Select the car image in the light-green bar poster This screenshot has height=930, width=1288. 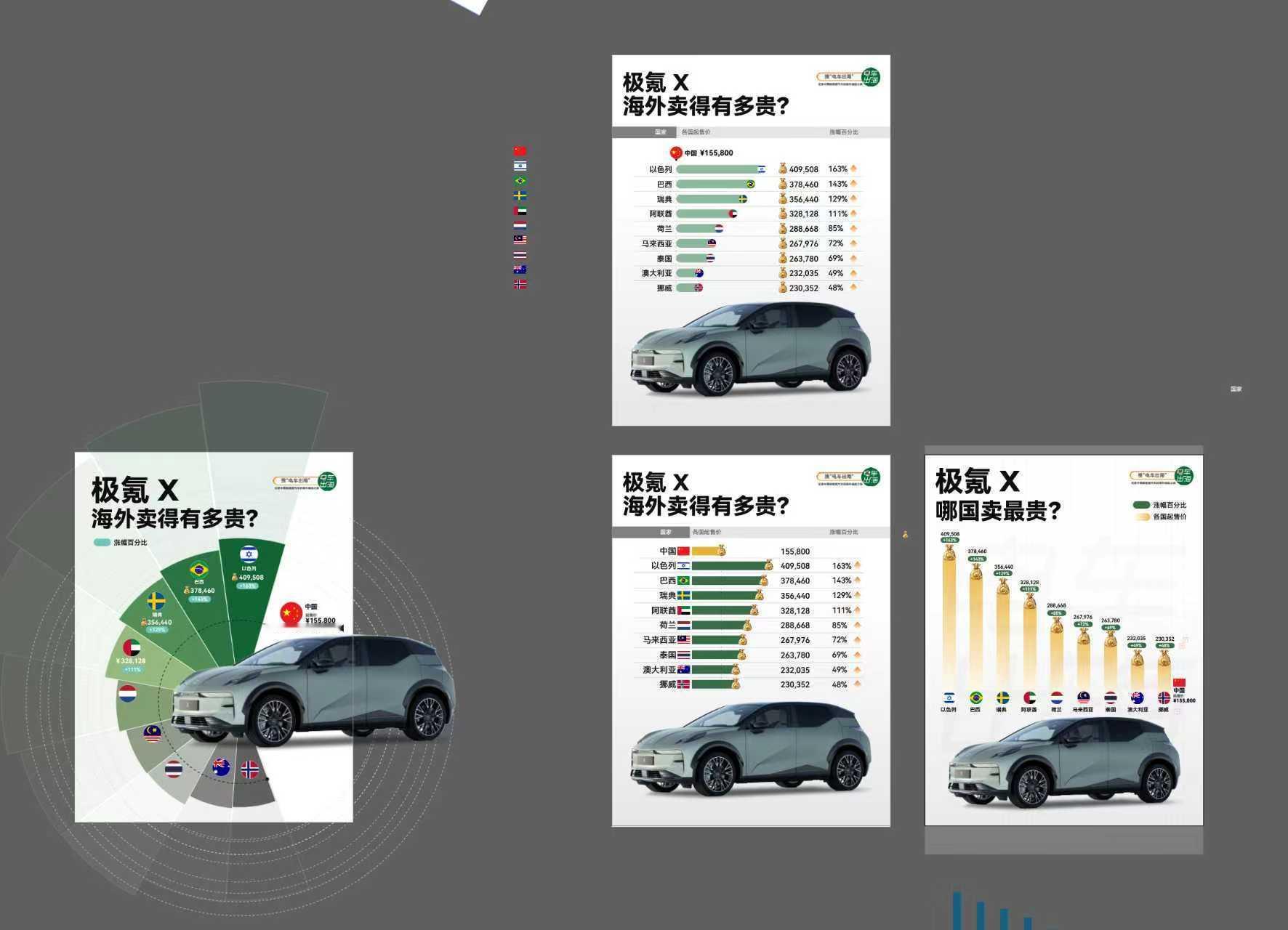pyautogui.click(x=750, y=349)
